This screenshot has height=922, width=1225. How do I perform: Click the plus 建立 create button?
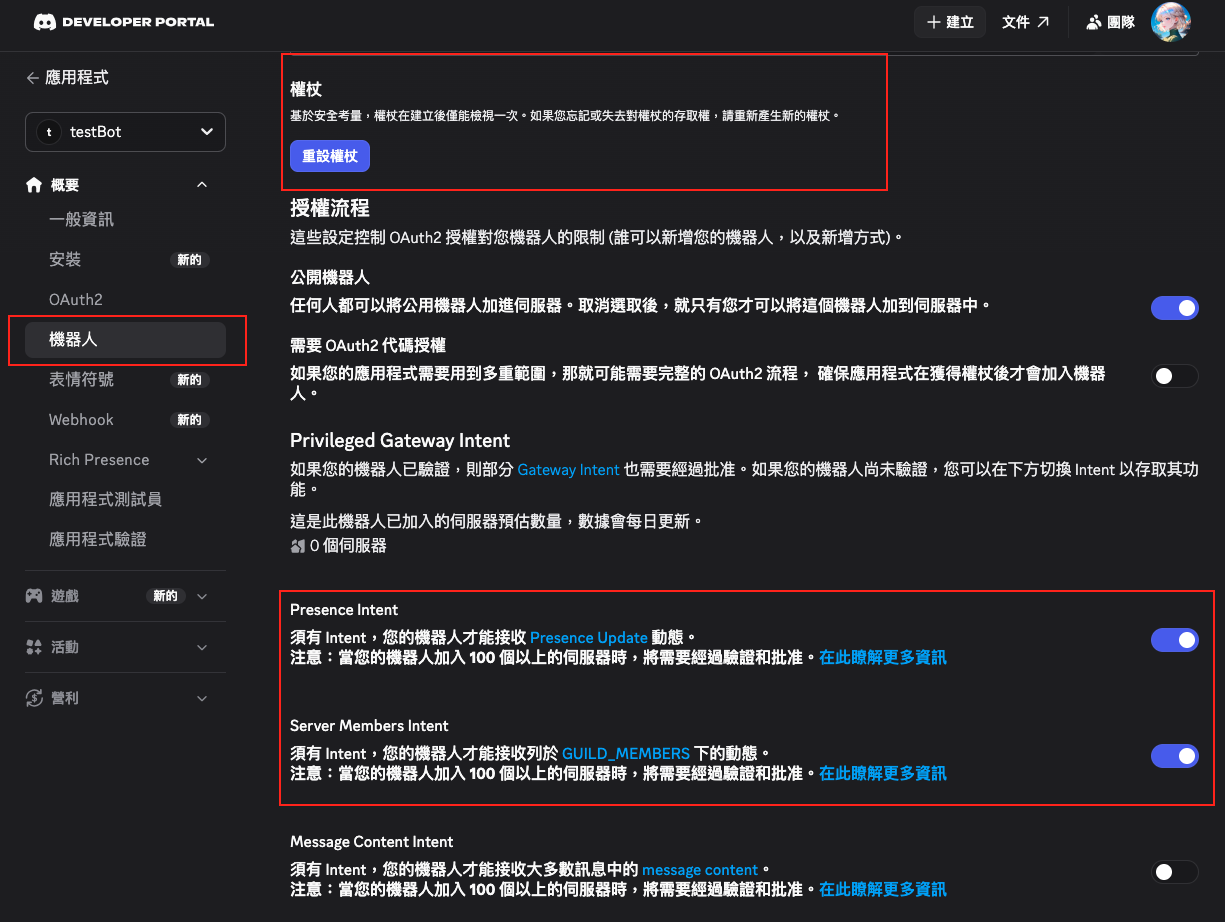click(950, 22)
